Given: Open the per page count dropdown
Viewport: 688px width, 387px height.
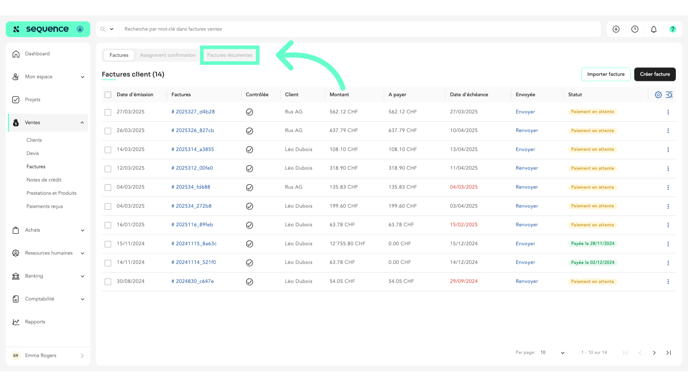Looking at the screenshot, I should pos(552,353).
